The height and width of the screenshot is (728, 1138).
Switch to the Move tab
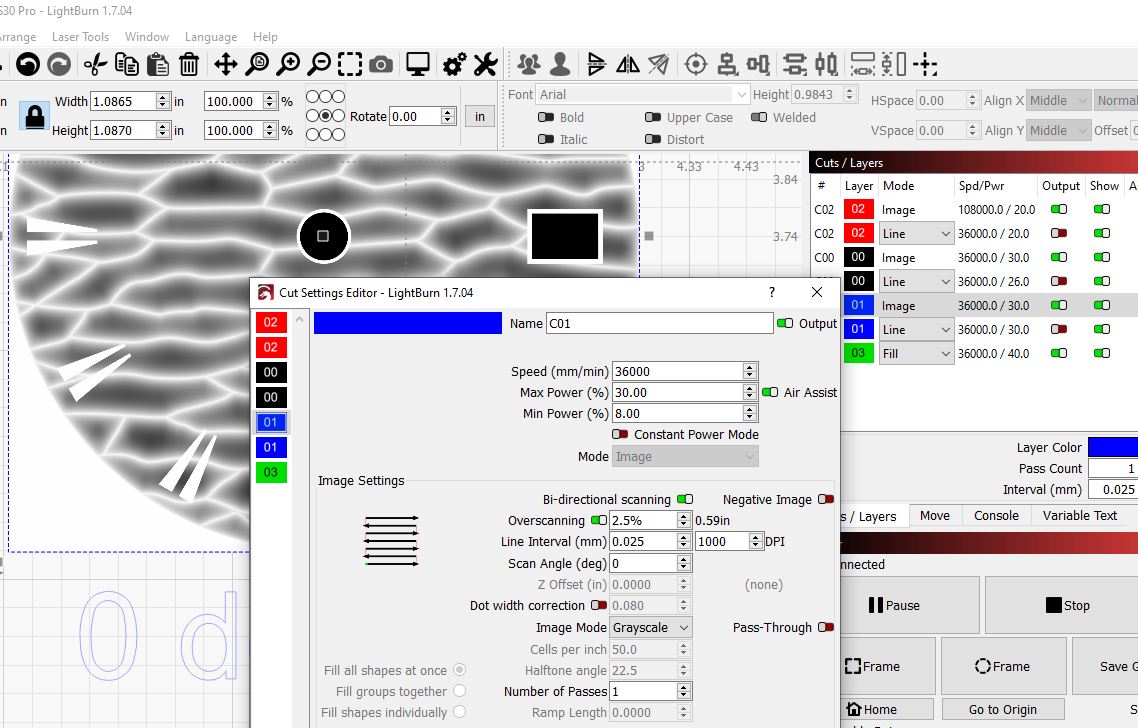coord(935,515)
